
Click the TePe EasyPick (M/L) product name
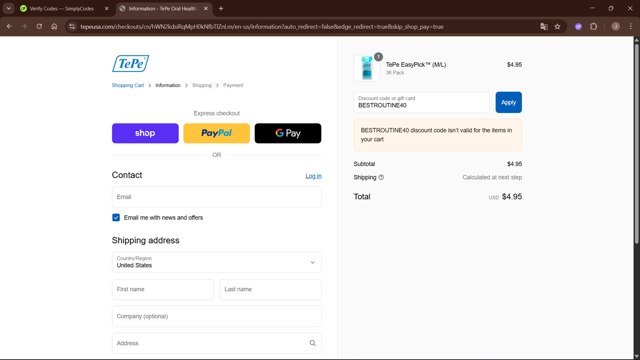(416, 64)
